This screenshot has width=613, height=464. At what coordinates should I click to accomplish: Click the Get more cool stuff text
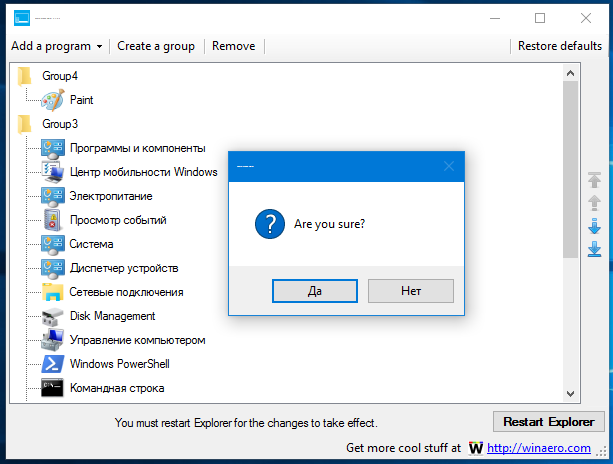[x=403, y=448]
